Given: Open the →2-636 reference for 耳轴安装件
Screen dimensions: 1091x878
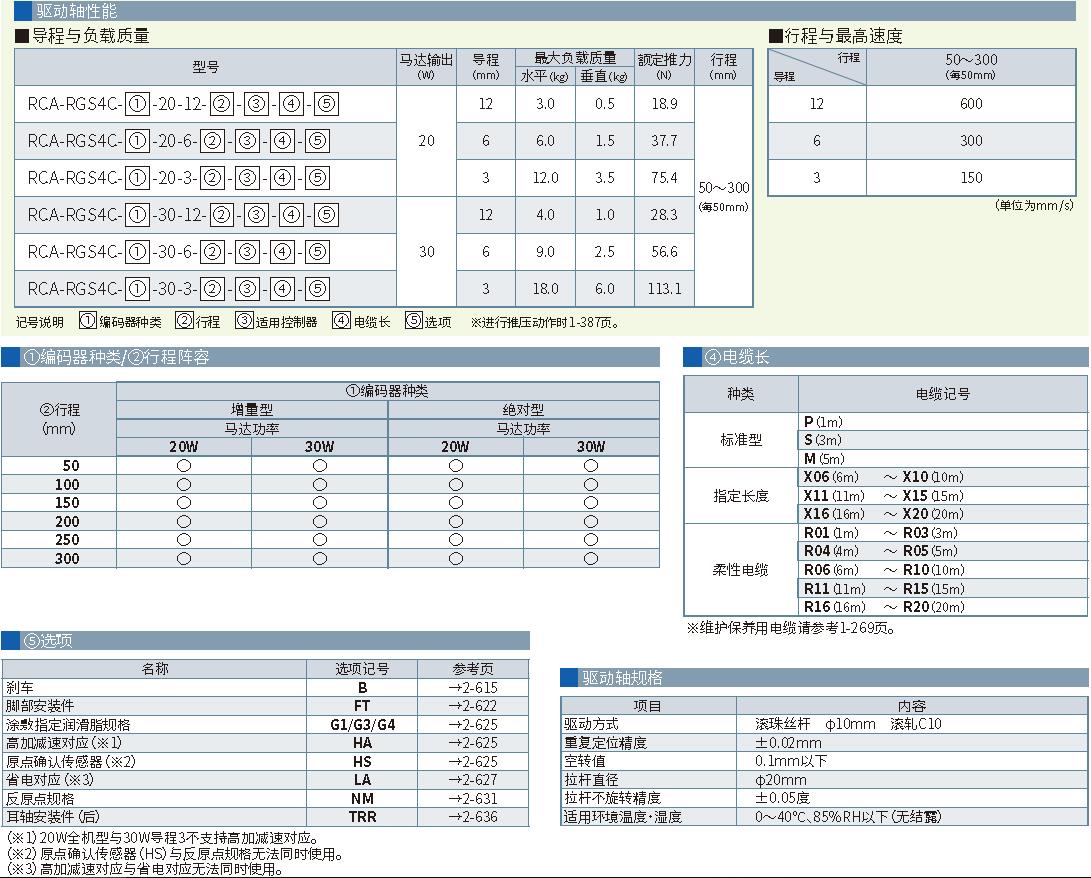Looking at the screenshot, I should (x=473, y=816).
